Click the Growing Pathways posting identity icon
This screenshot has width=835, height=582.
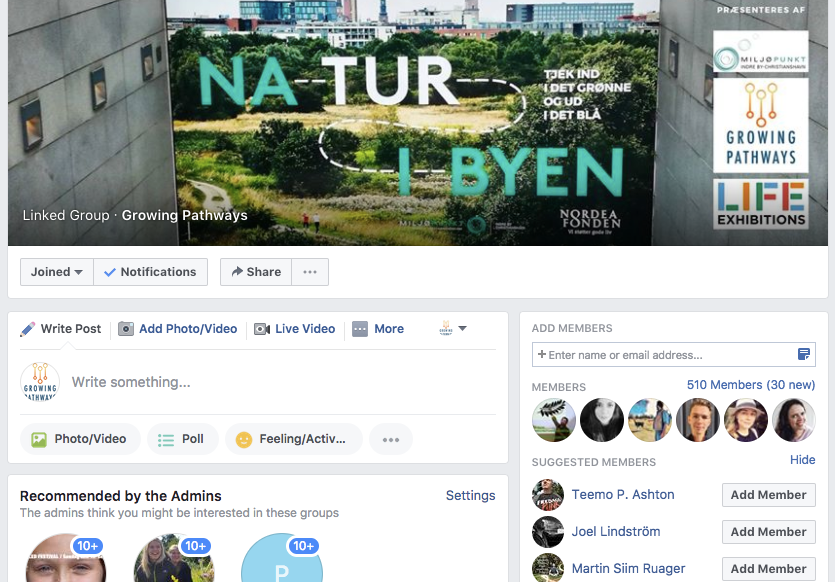tap(446, 328)
